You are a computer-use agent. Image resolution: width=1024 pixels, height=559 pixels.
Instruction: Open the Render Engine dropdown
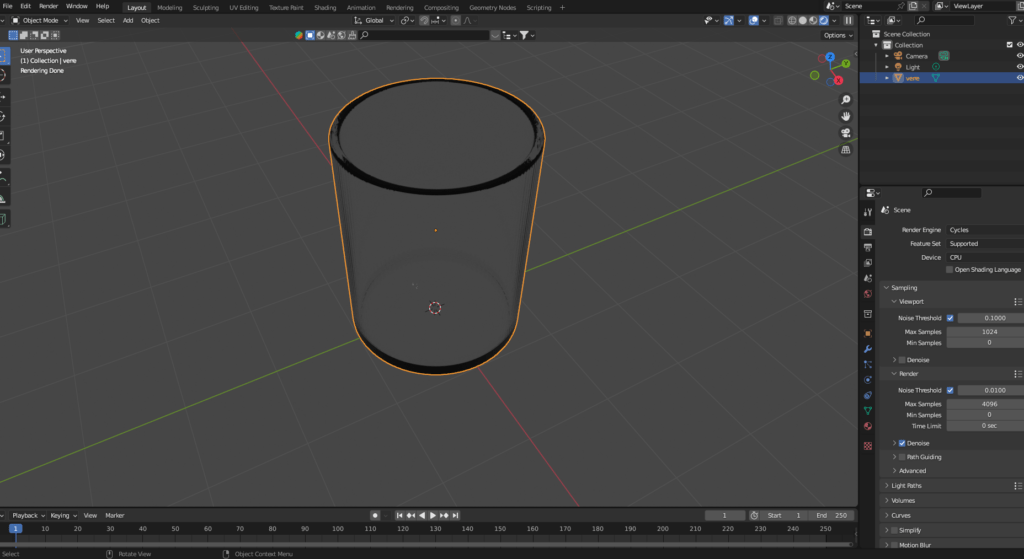(984, 230)
